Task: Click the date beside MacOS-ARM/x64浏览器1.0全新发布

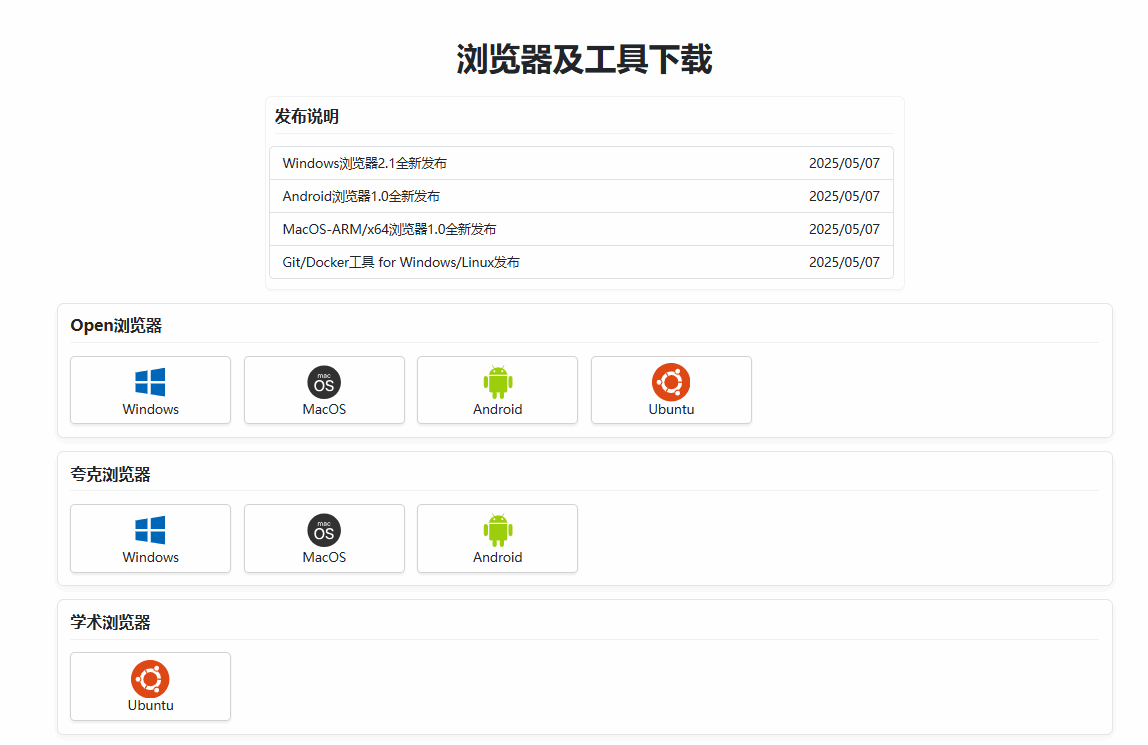Action: (x=844, y=229)
